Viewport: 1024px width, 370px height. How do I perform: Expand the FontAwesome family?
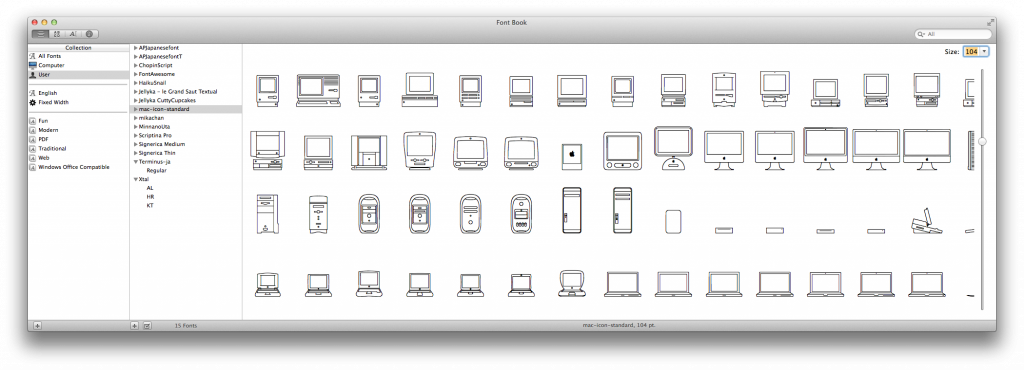point(136,74)
